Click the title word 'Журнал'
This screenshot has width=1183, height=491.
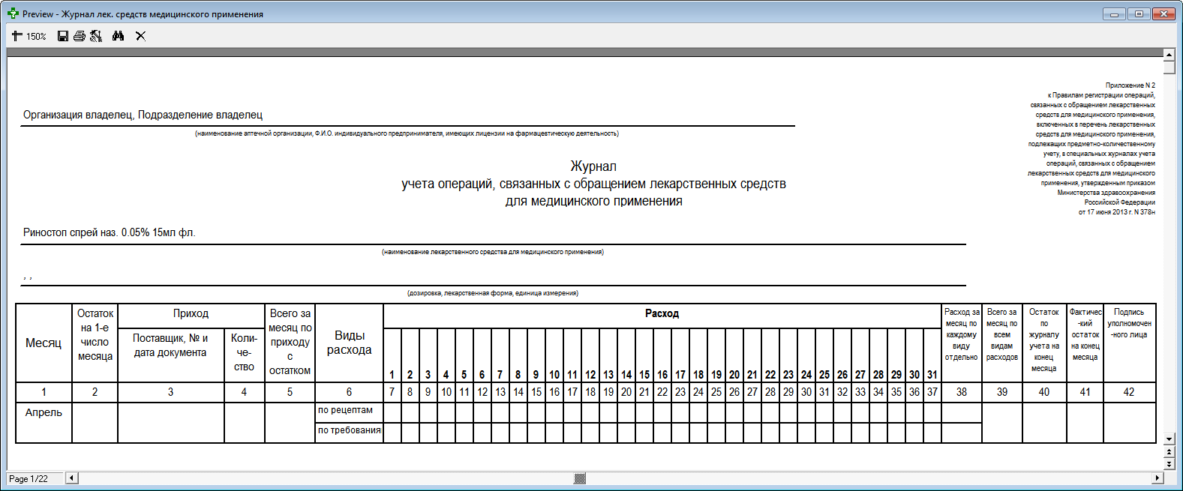pos(594,166)
